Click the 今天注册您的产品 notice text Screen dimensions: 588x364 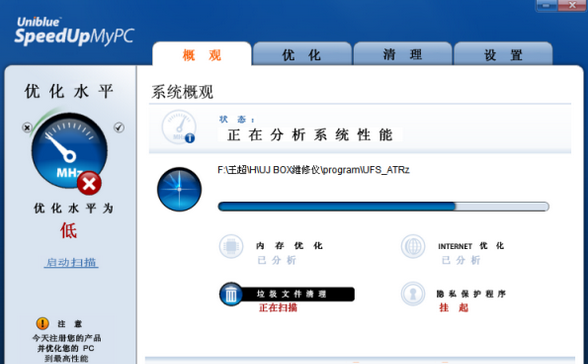(67, 348)
